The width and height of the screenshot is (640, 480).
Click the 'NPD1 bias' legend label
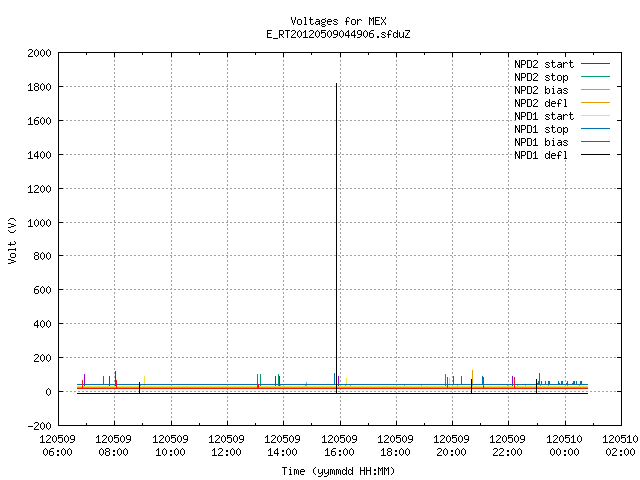(x=541, y=142)
